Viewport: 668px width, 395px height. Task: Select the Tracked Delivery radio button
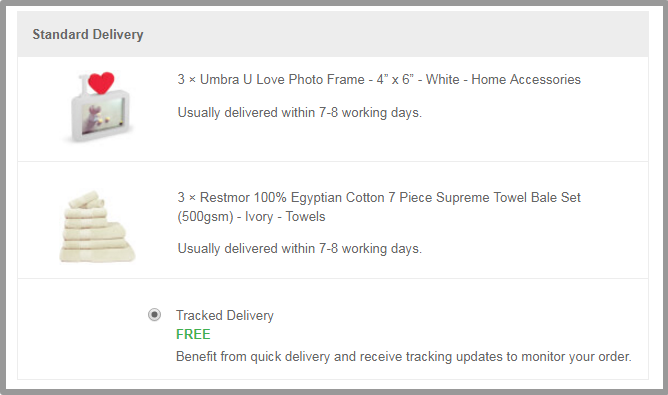pos(154,315)
